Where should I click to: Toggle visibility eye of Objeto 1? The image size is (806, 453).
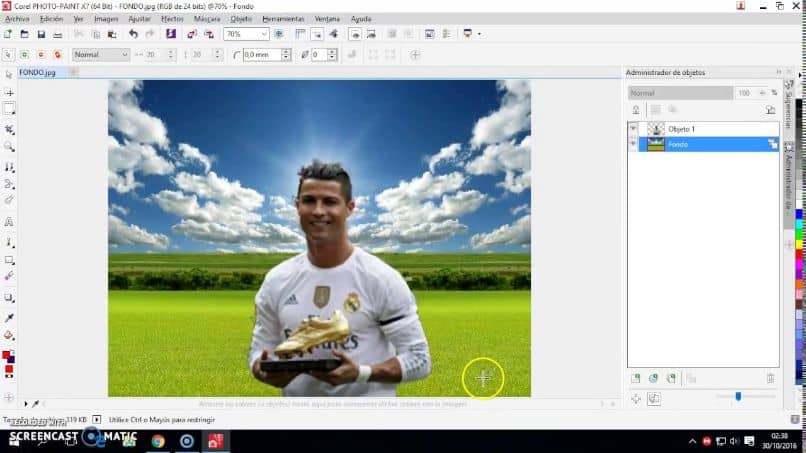(633, 129)
